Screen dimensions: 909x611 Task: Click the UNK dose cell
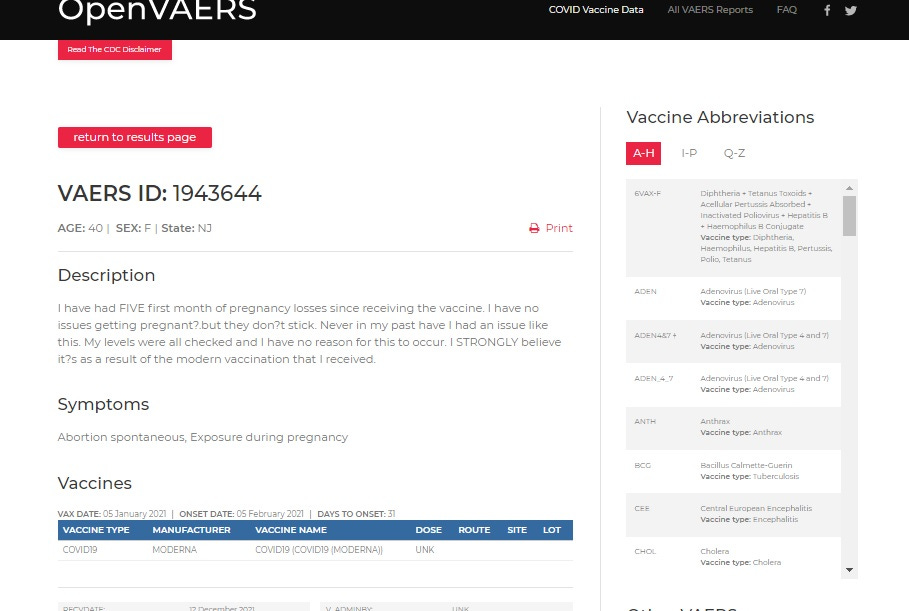424,550
